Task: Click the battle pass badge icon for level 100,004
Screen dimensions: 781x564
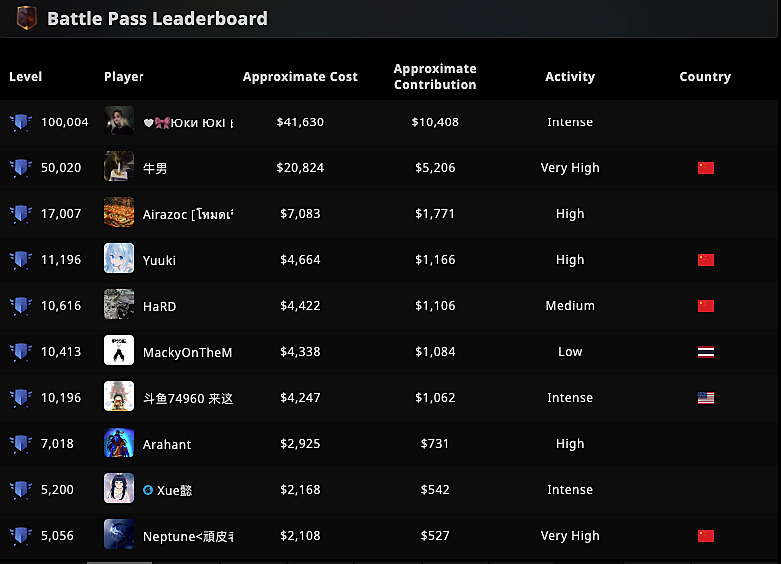Action: [x=20, y=122]
